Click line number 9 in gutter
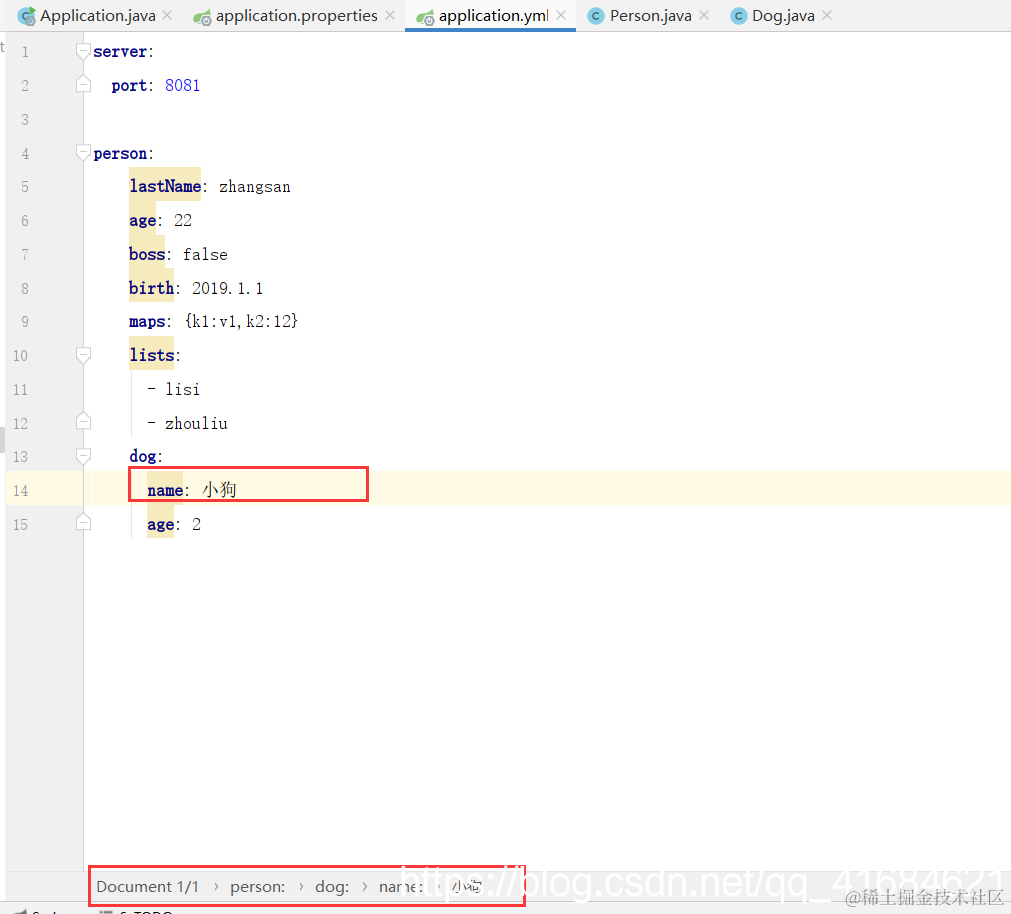This screenshot has height=914, width=1011. click(25, 322)
